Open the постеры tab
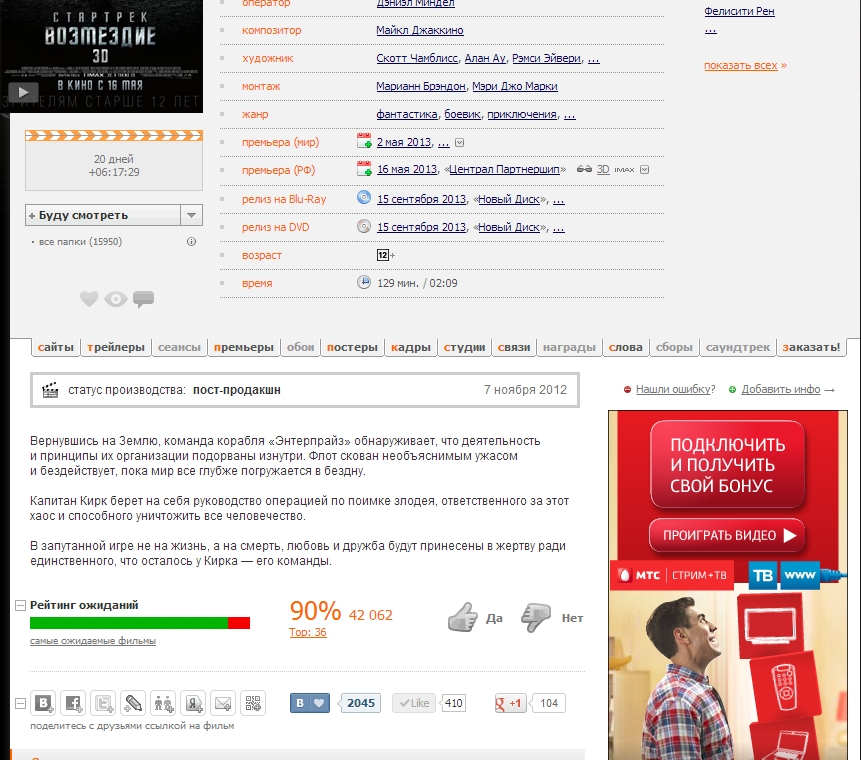This screenshot has height=760, width=861. (352, 347)
